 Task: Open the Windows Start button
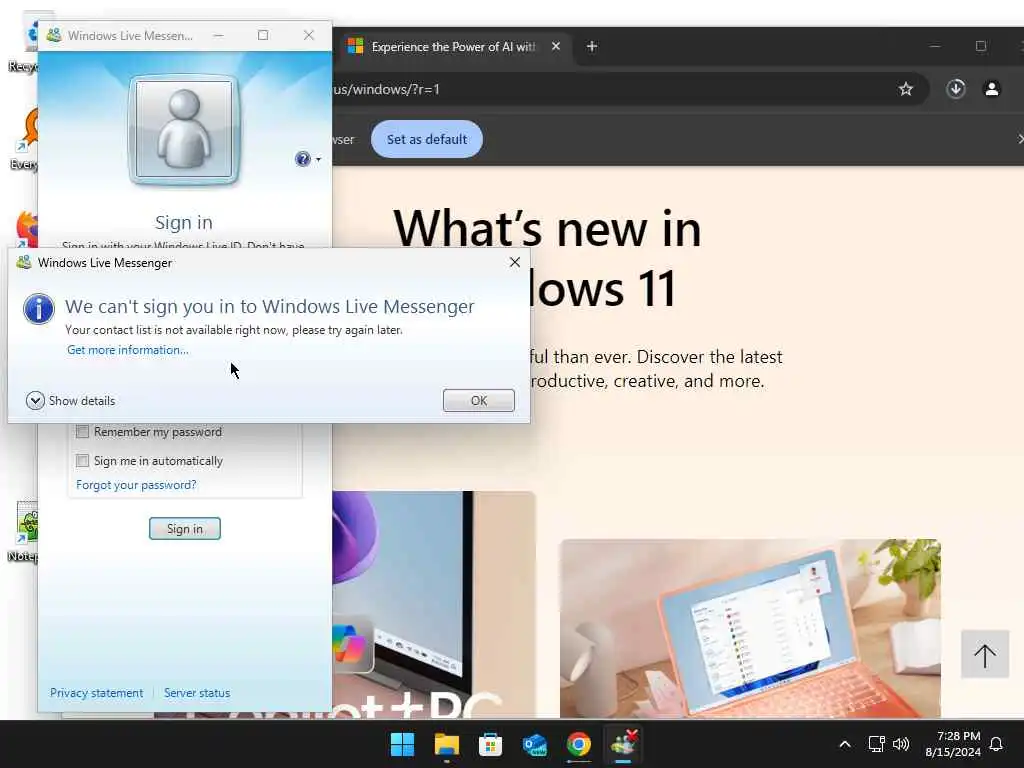[x=402, y=744]
